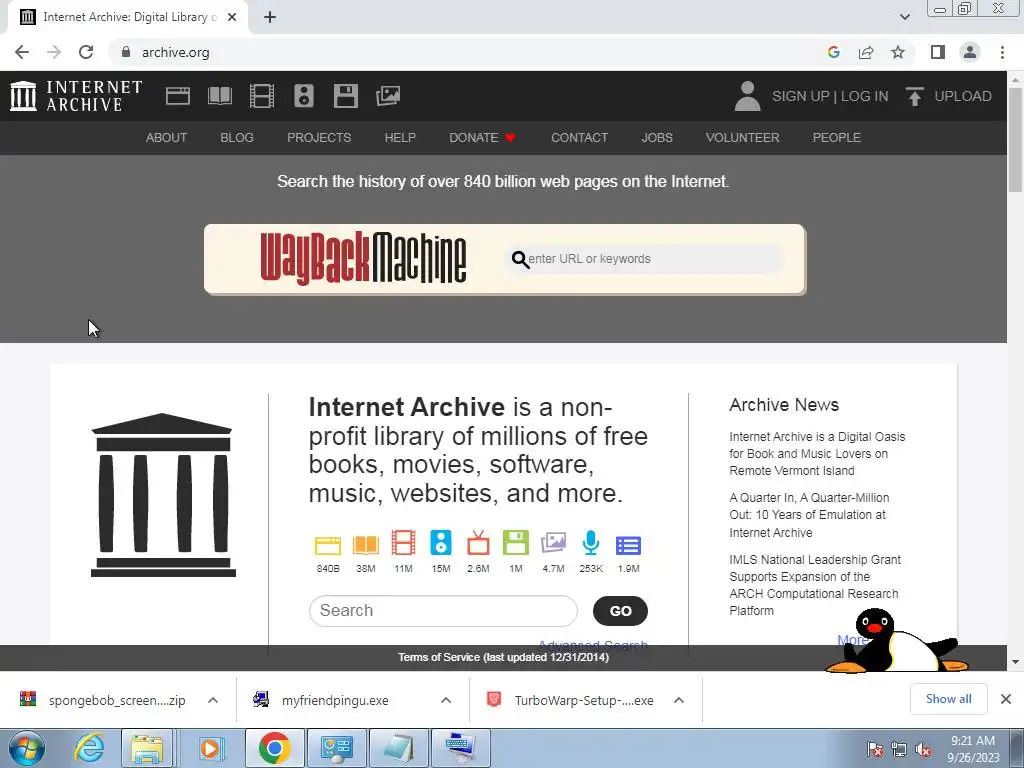This screenshot has width=1024, height=768.
Task: Open Chrome's three-dot menu
Action: (1002, 52)
